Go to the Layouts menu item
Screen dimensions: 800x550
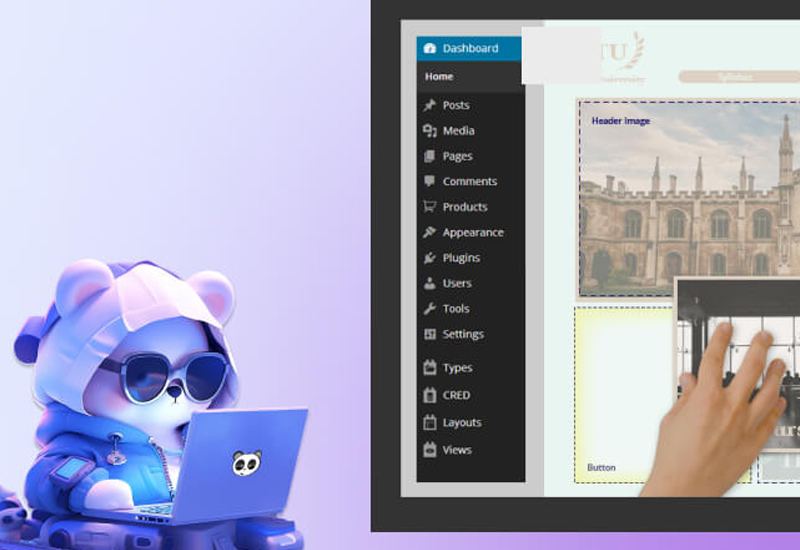coord(461,423)
